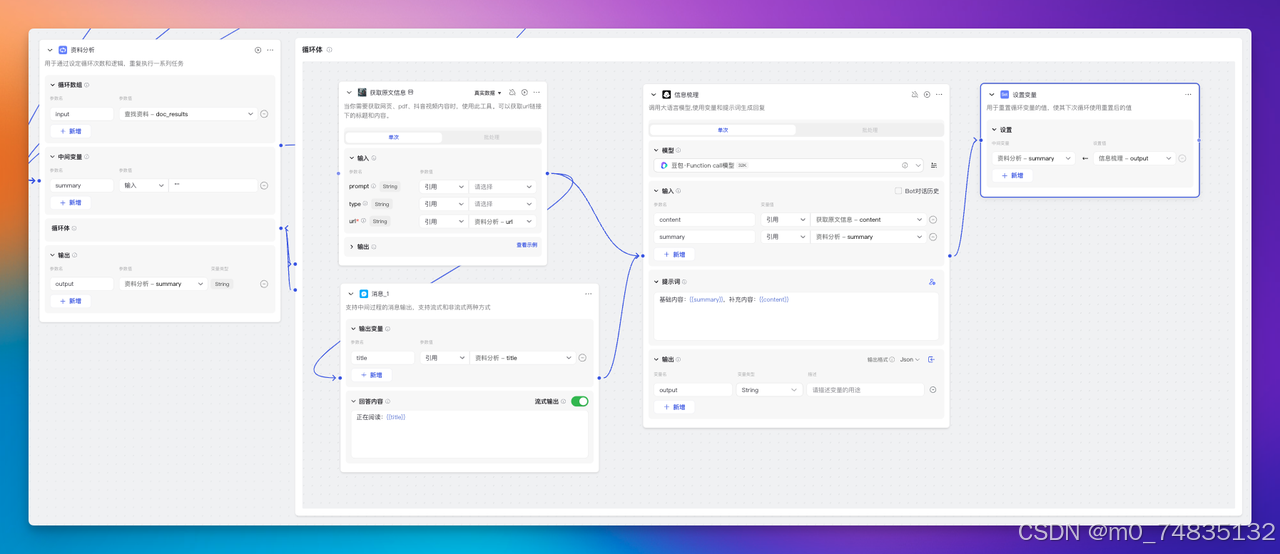
Task: Click the 请描述变量的用途 description field
Action: coord(864,390)
